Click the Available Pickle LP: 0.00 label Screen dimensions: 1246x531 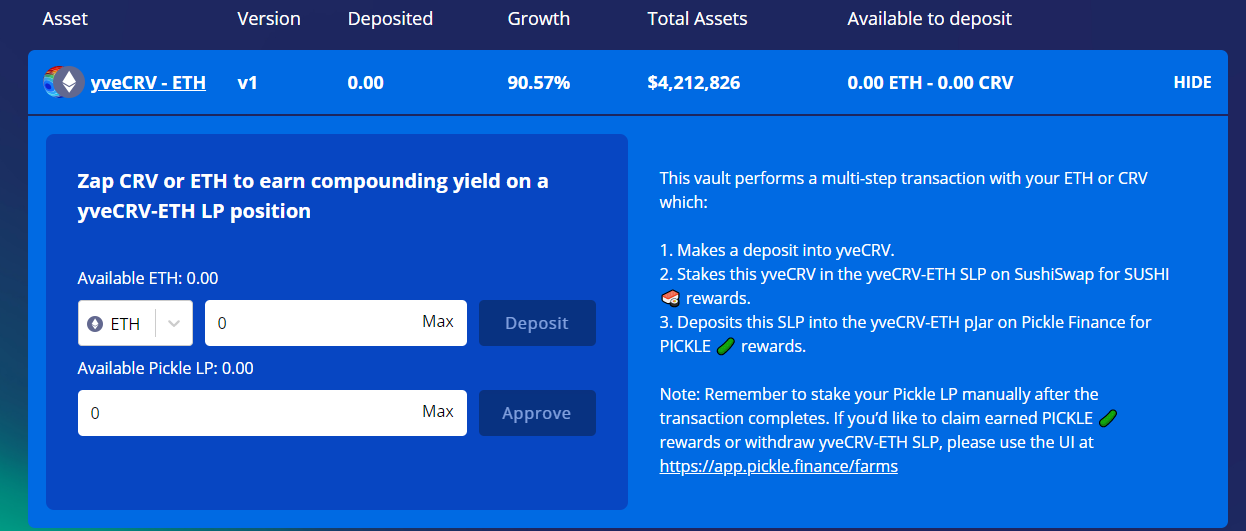coord(166,368)
